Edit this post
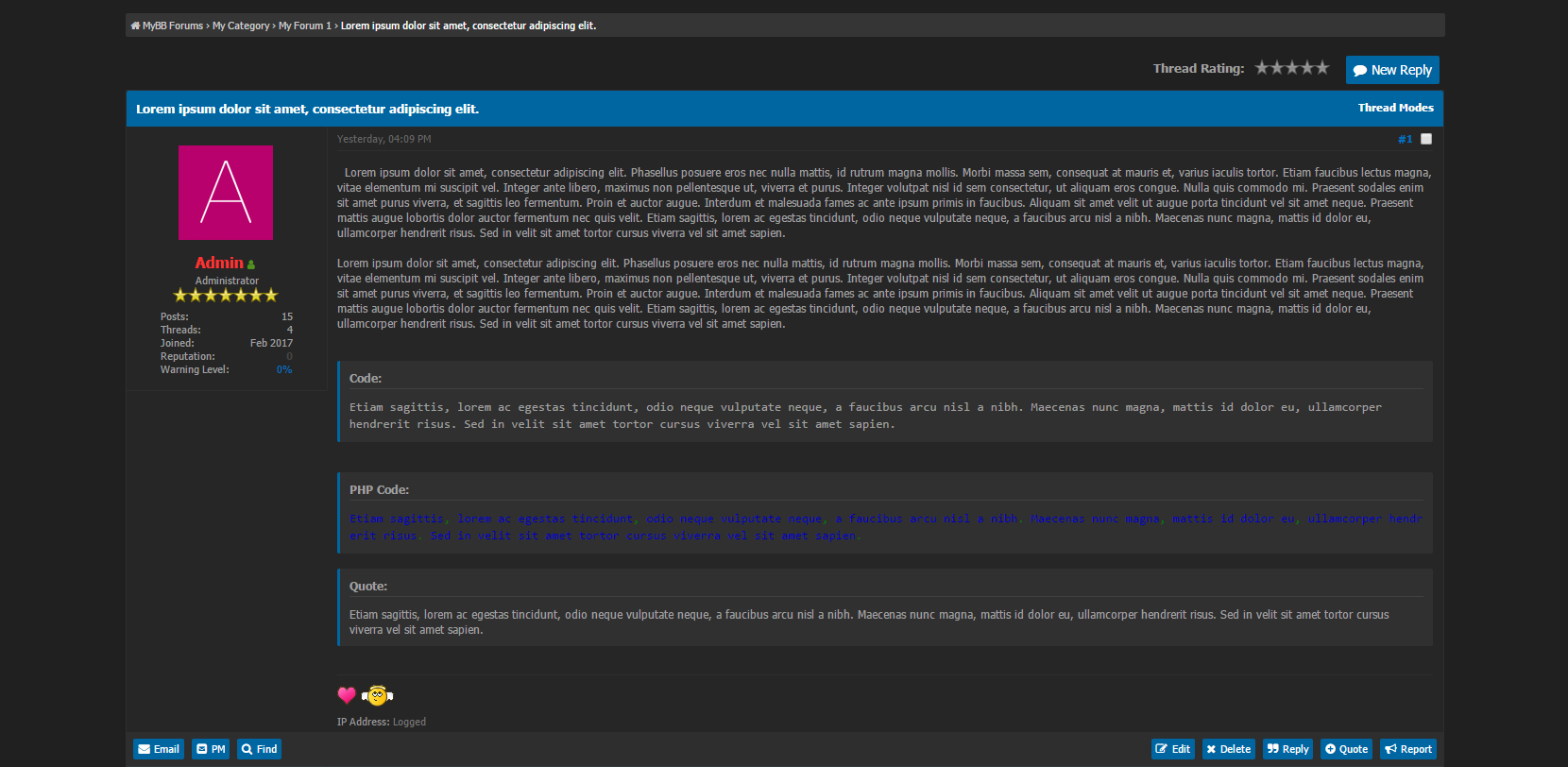Image resolution: width=1568 pixels, height=767 pixels. tap(1172, 749)
